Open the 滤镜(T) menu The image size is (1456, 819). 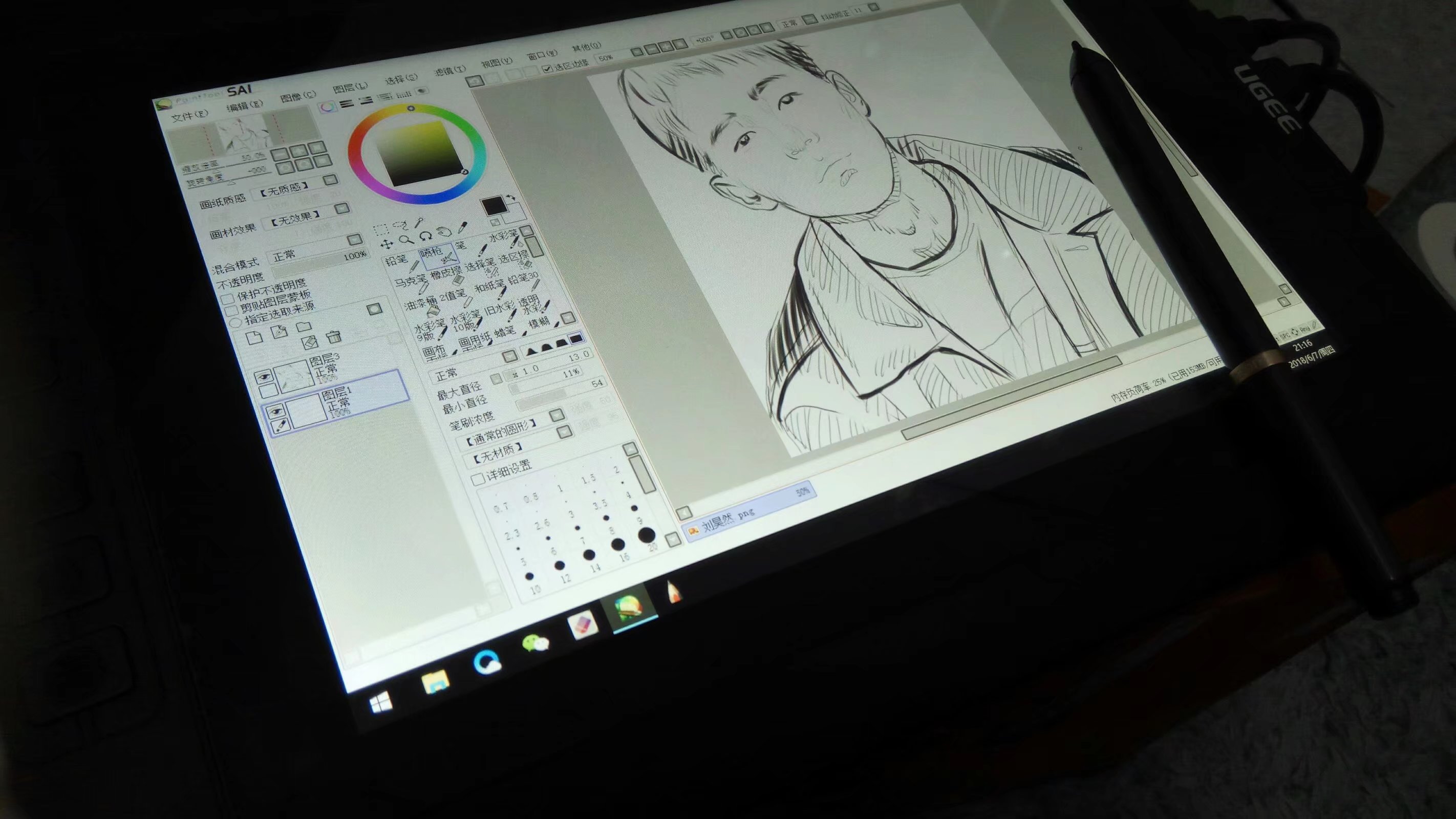[449, 71]
